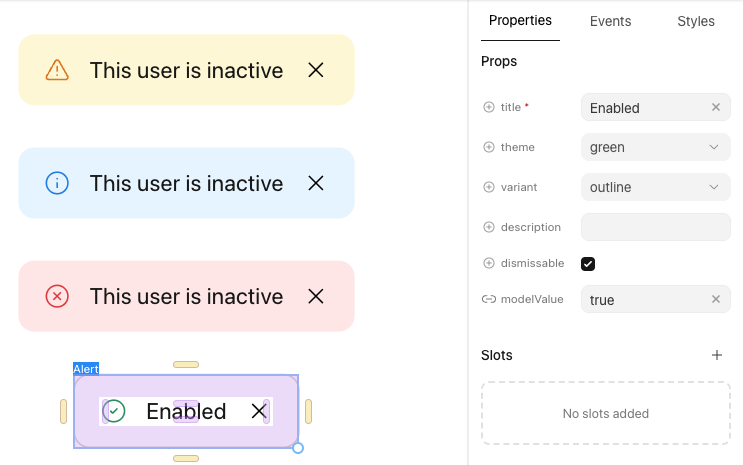Click the green checkmark icon in Enabled alert
743x465 pixels.
click(x=115, y=411)
